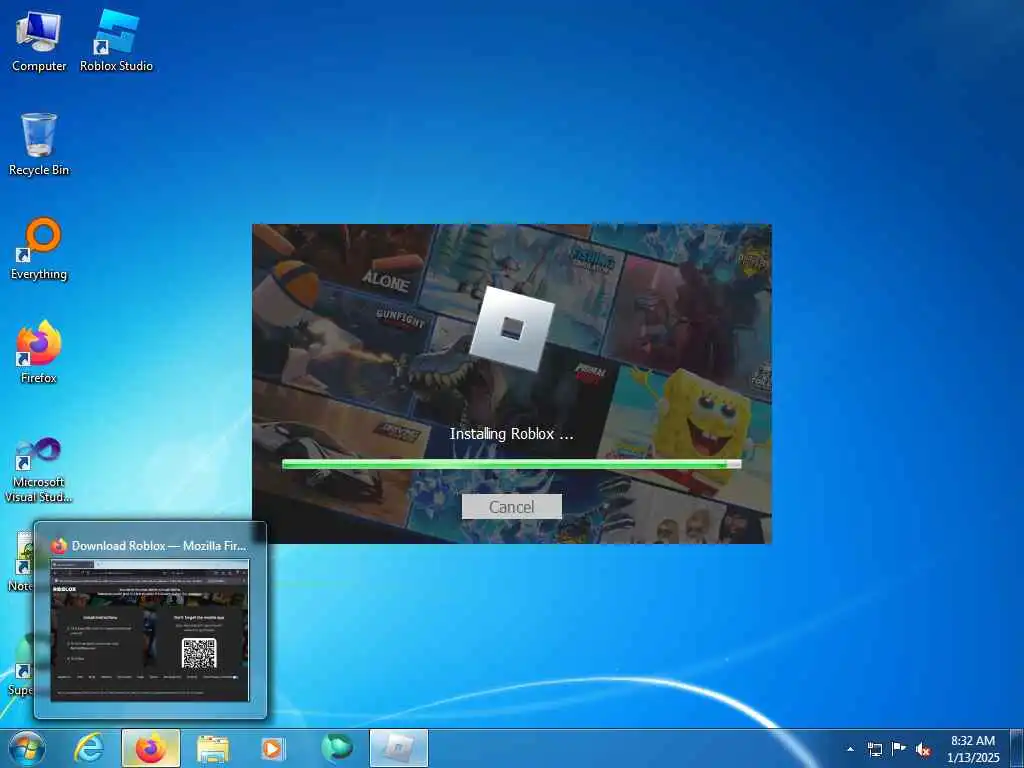Show hidden system tray icons
Viewport: 1024px width, 768px height.
pos(850,749)
